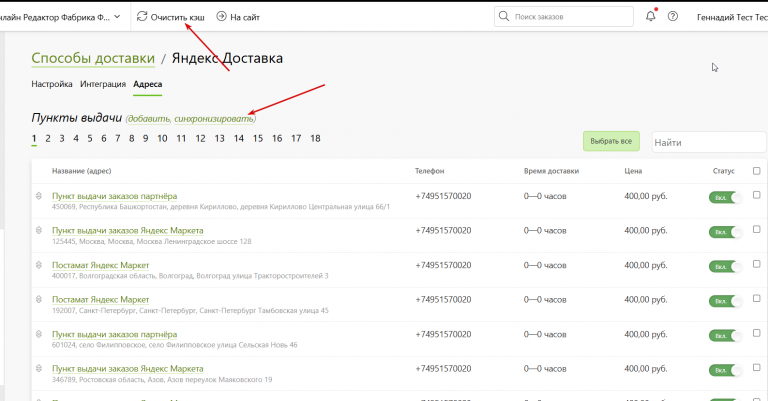Screen dimensions: 768x401
Task: Open notifications bell
Action: tap(650, 16)
